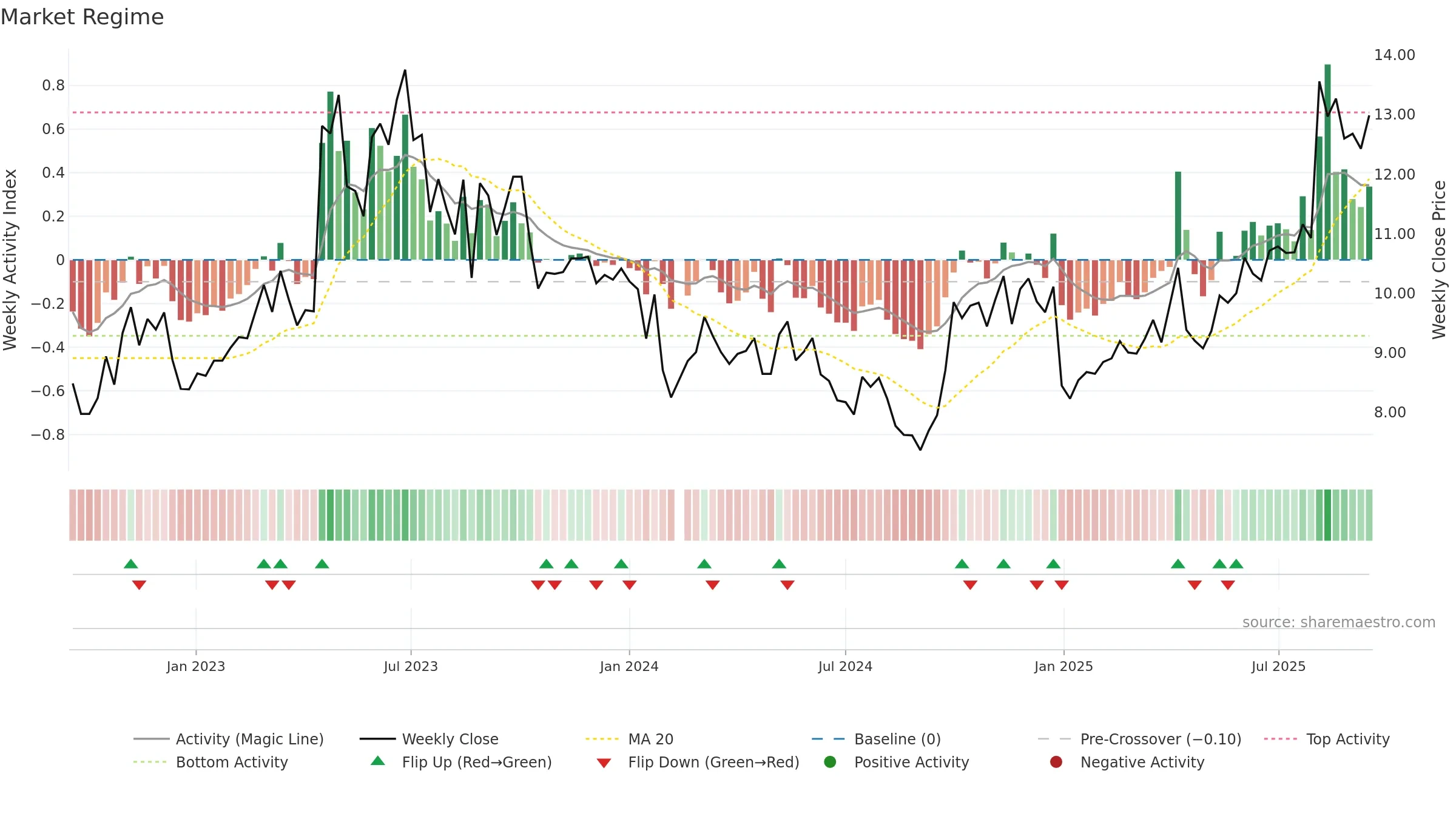Image resolution: width=1456 pixels, height=819 pixels.
Task: Toggle the Pre-Crossover (−0.10) legend entry
Action: click(x=1139, y=739)
